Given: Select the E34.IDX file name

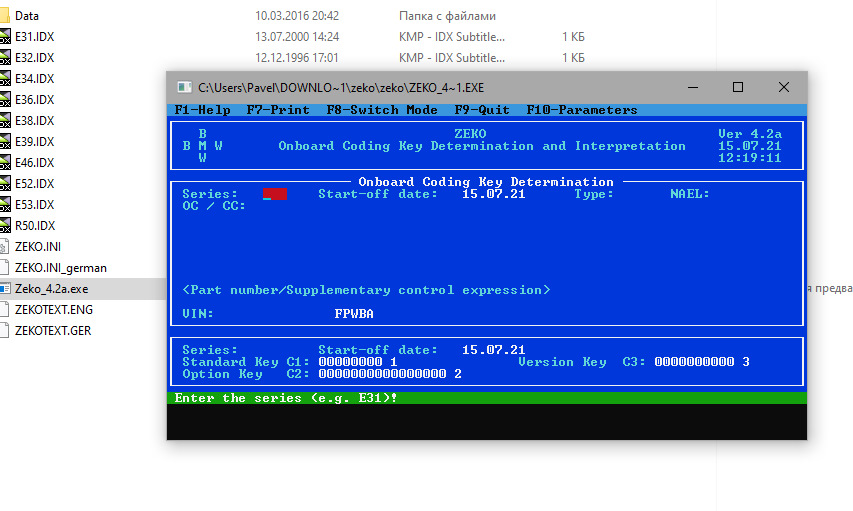Looking at the screenshot, I should click(34, 79).
